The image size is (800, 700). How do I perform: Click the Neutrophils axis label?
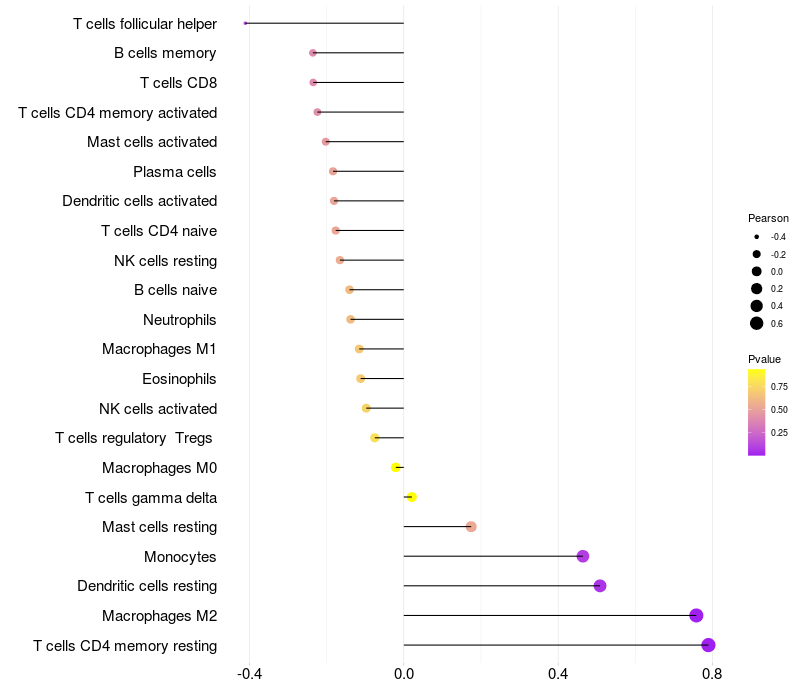tap(180, 320)
